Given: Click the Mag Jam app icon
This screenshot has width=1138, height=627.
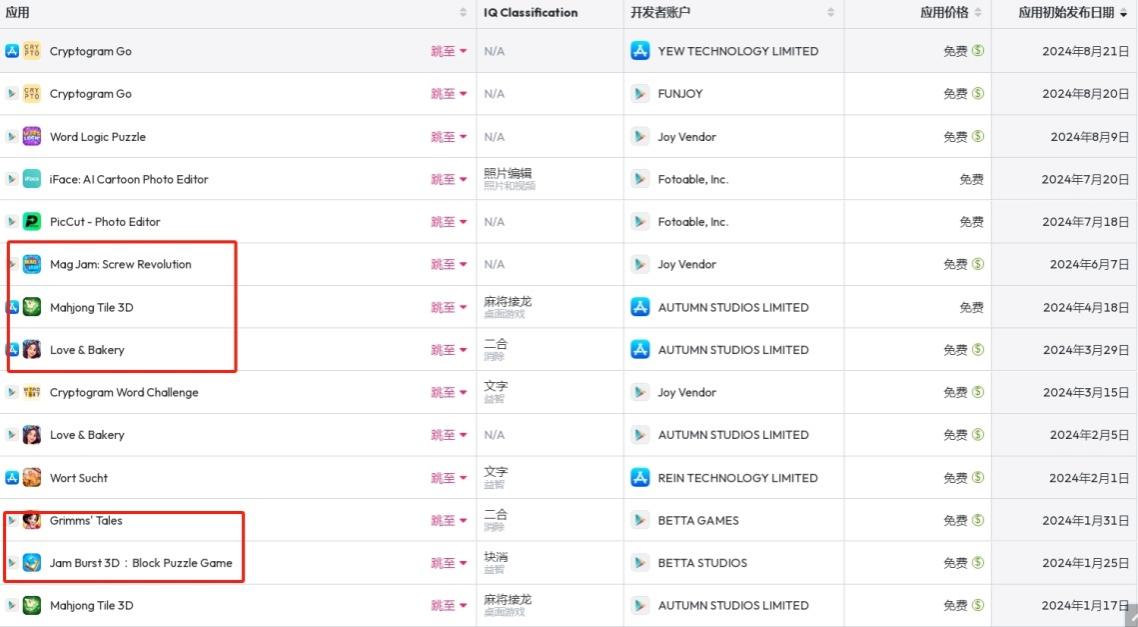Looking at the screenshot, I should [x=32, y=264].
